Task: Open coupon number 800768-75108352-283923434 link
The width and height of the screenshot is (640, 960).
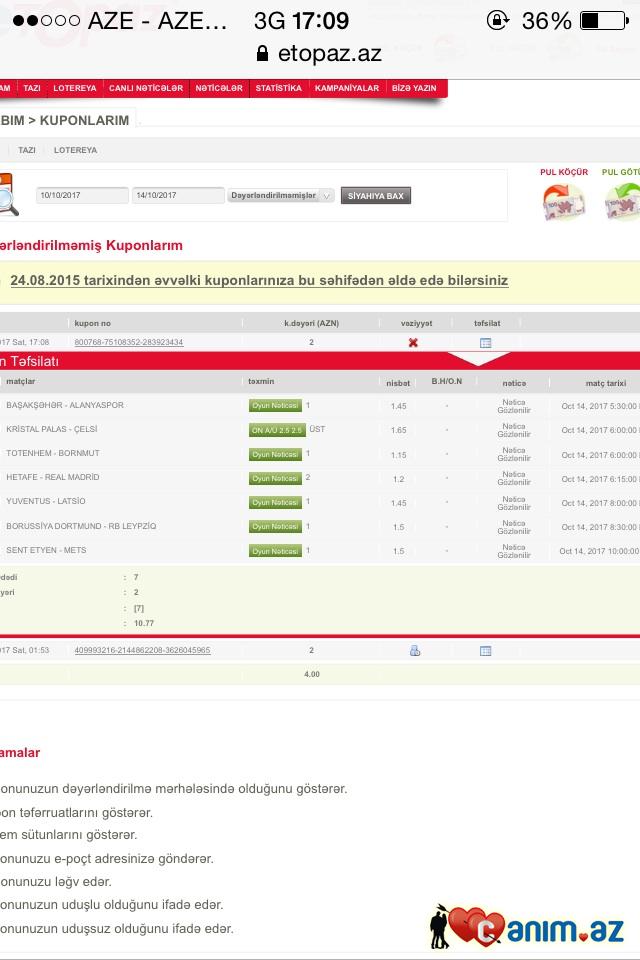Action: [x=128, y=342]
